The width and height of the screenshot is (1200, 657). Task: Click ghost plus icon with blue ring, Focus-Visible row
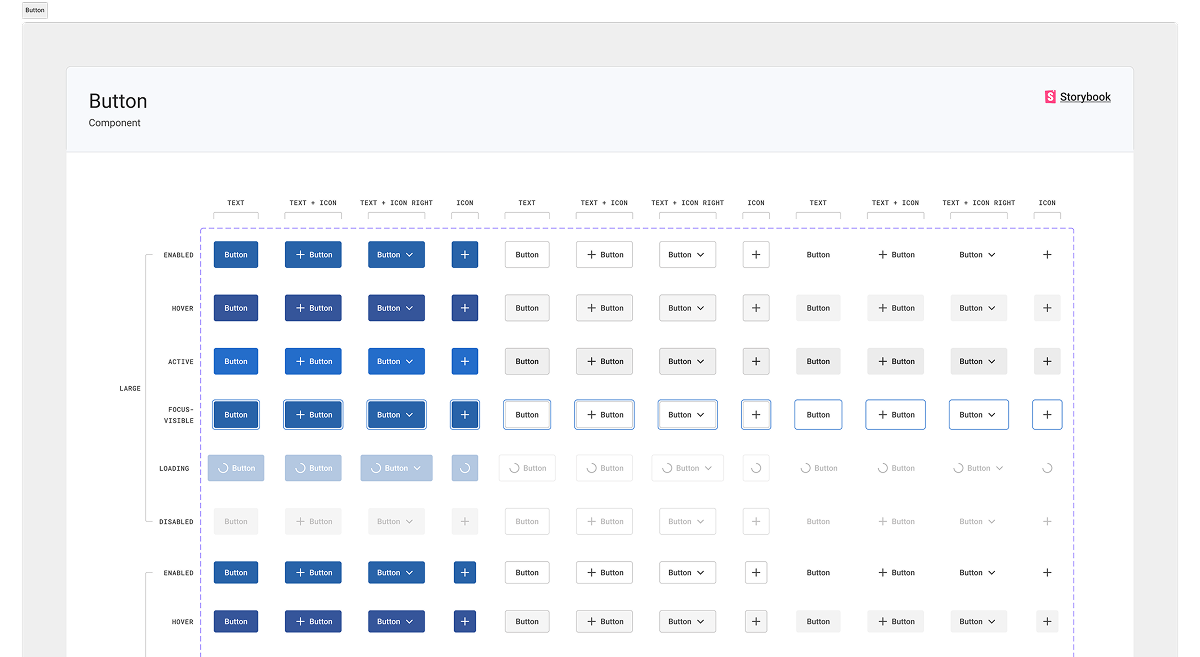[1047, 415]
